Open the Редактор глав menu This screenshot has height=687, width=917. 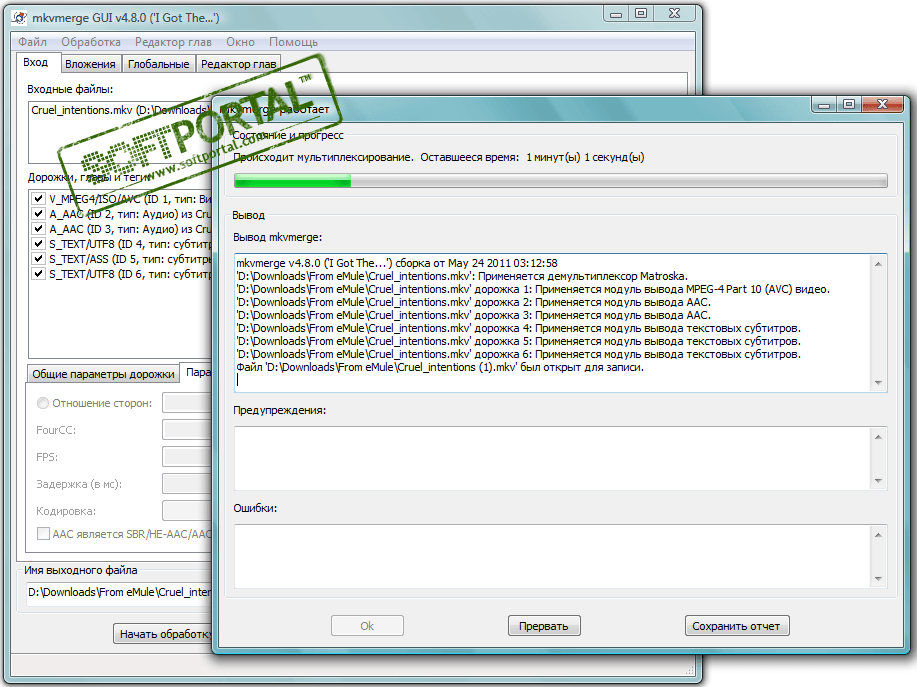pos(173,42)
